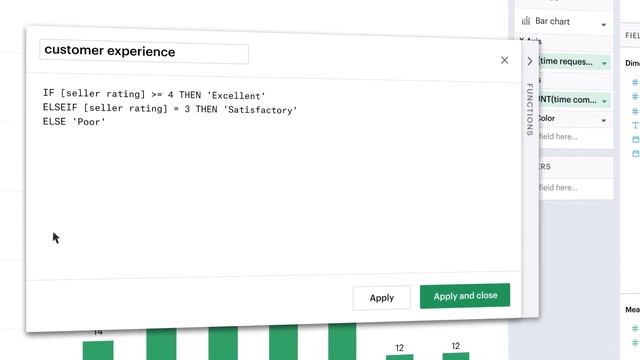Click the Apply and close button
640x360 pixels.
click(x=465, y=296)
